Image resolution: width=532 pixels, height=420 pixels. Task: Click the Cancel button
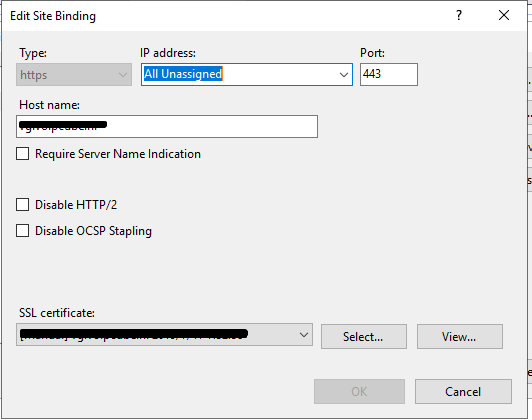[x=463, y=392]
